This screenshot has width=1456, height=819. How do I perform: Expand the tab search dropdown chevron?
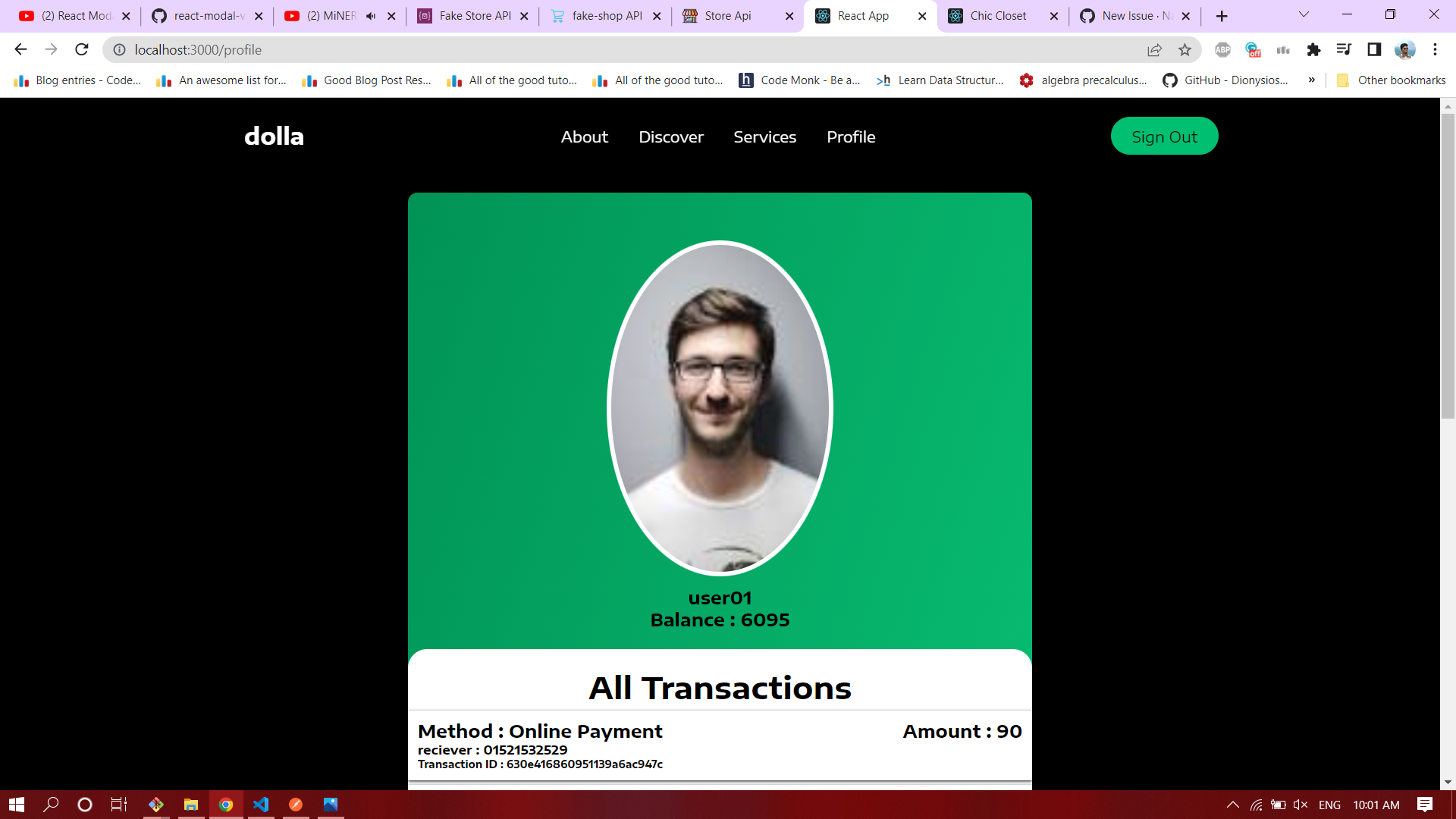pyautogui.click(x=1304, y=15)
